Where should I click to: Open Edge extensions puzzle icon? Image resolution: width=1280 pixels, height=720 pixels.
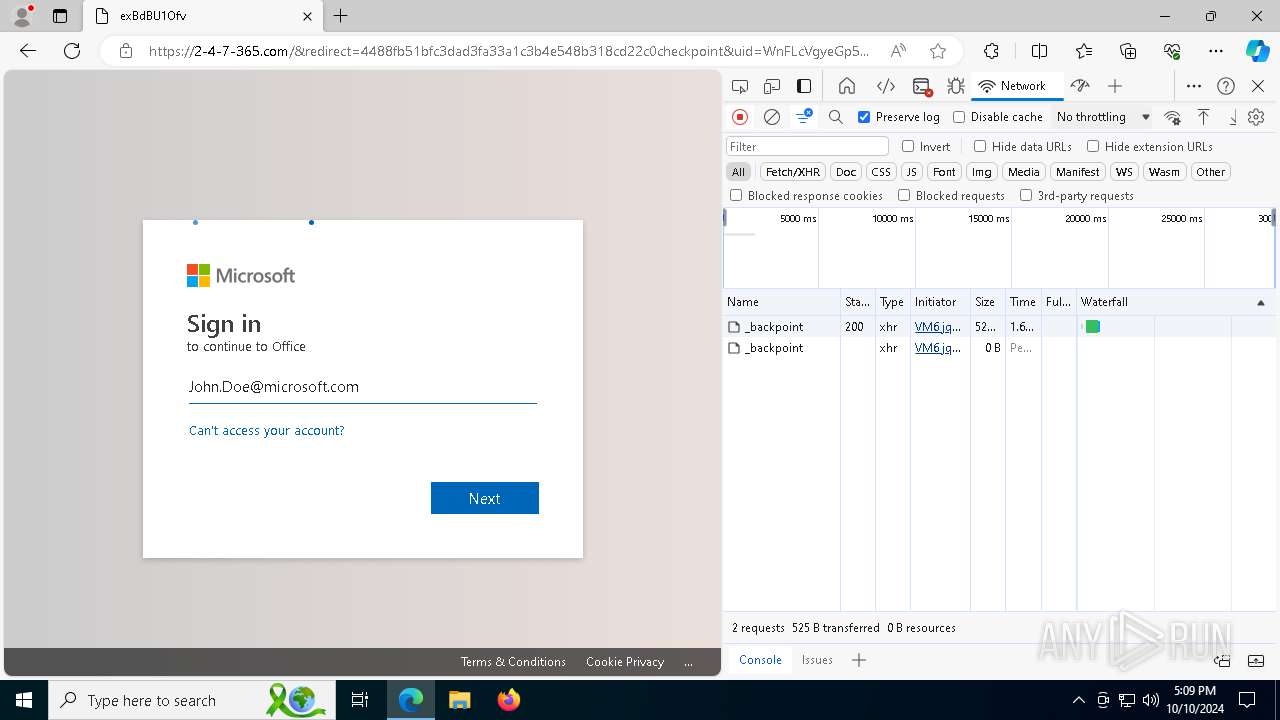[991, 51]
